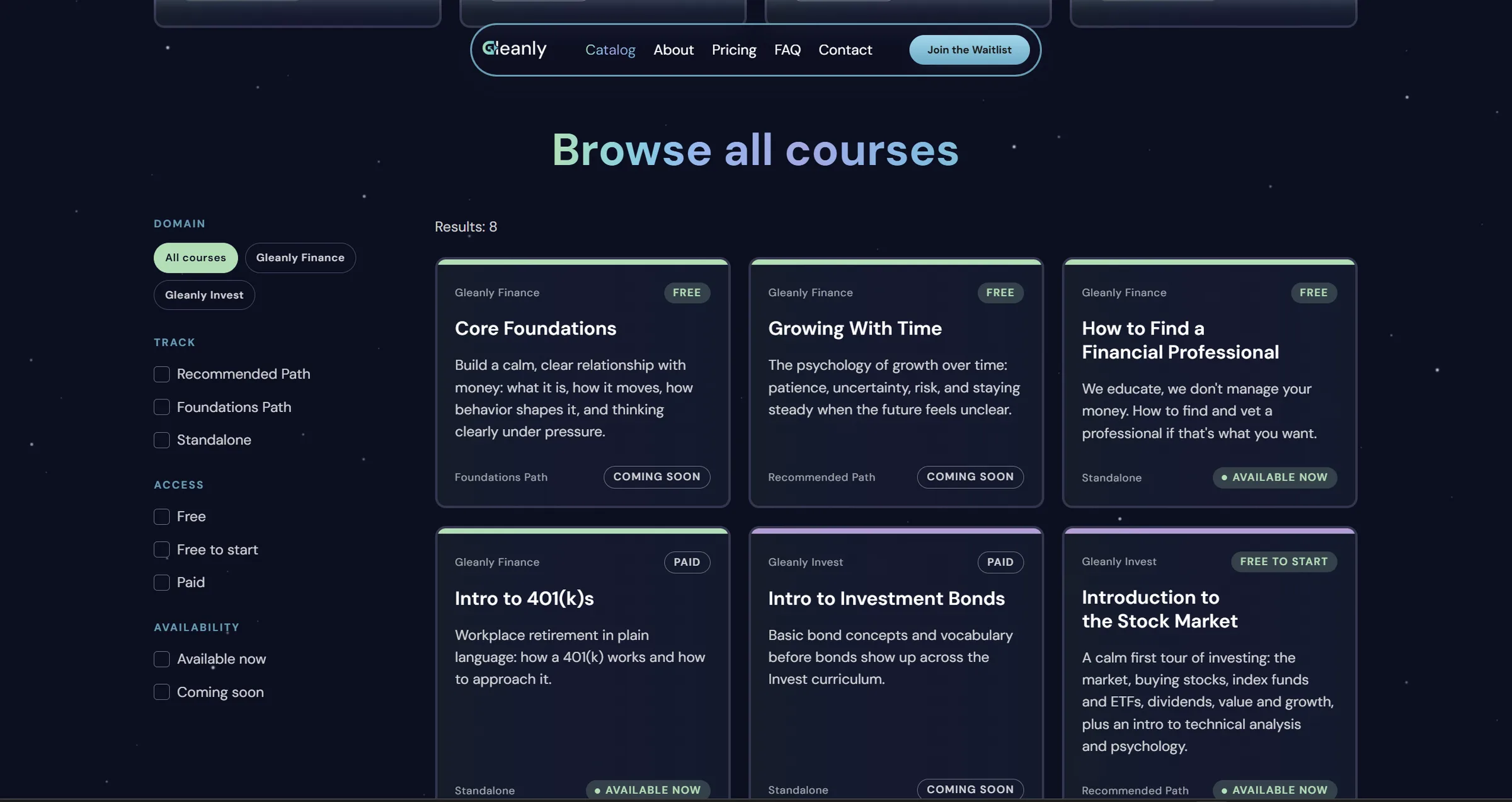Screen dimensions: 1512x802
Task: Tick the Free to start checkbox
Action: [x=162, y=549]
